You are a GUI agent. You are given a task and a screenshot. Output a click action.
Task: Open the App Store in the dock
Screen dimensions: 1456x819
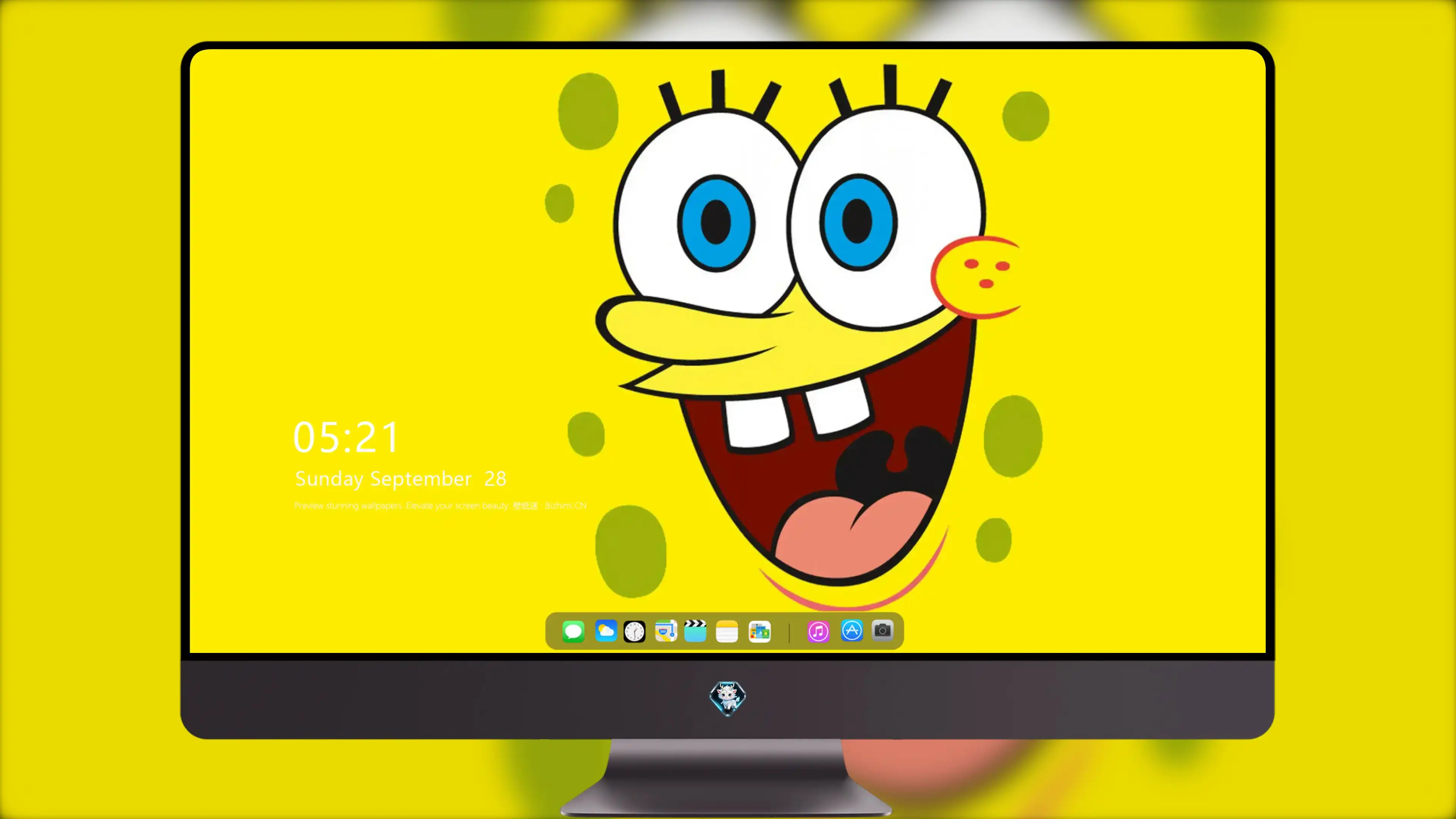click(852, 630)
